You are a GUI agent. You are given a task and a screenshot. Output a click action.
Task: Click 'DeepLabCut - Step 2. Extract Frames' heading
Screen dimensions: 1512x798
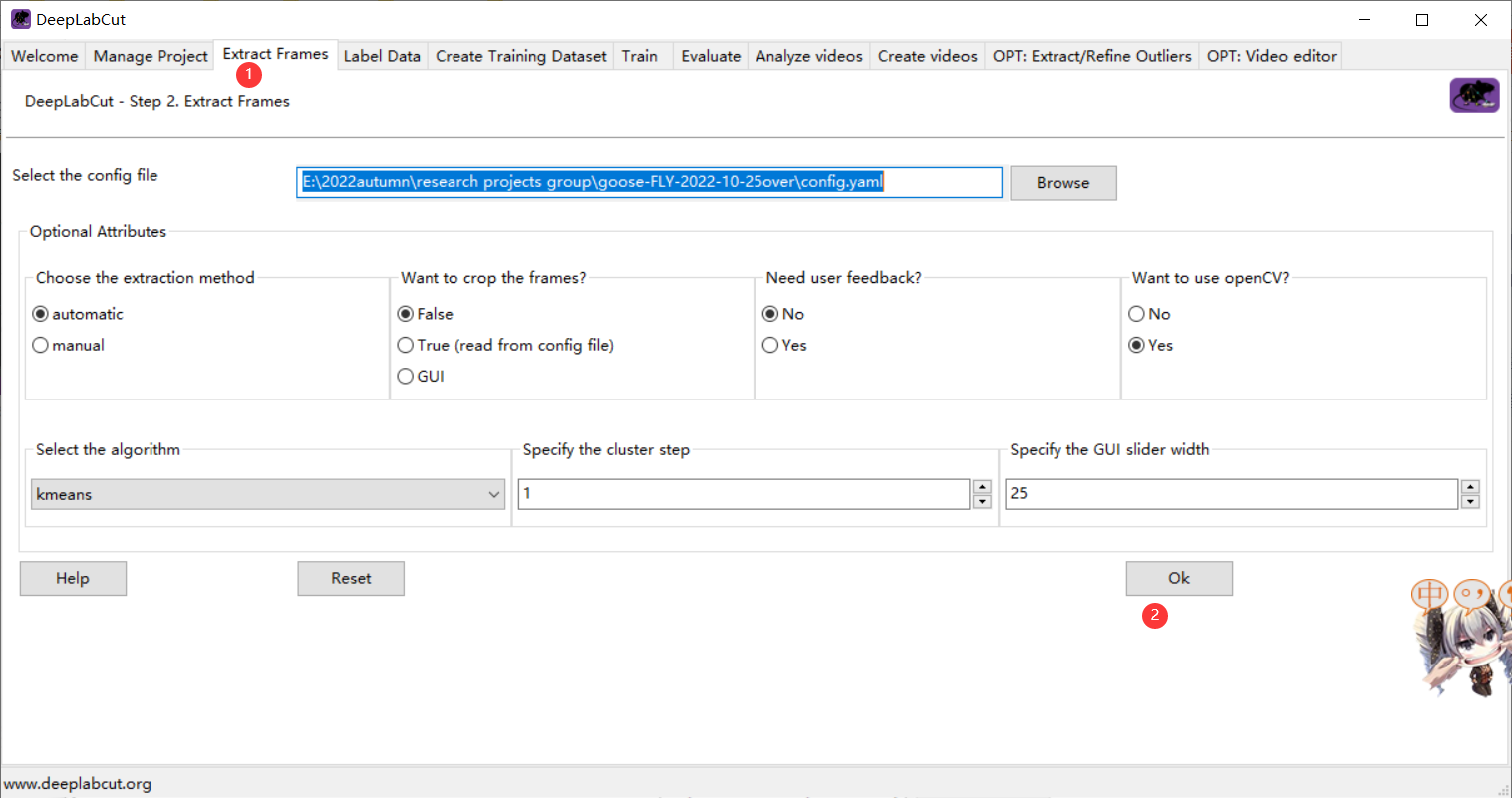pos(157,101)
